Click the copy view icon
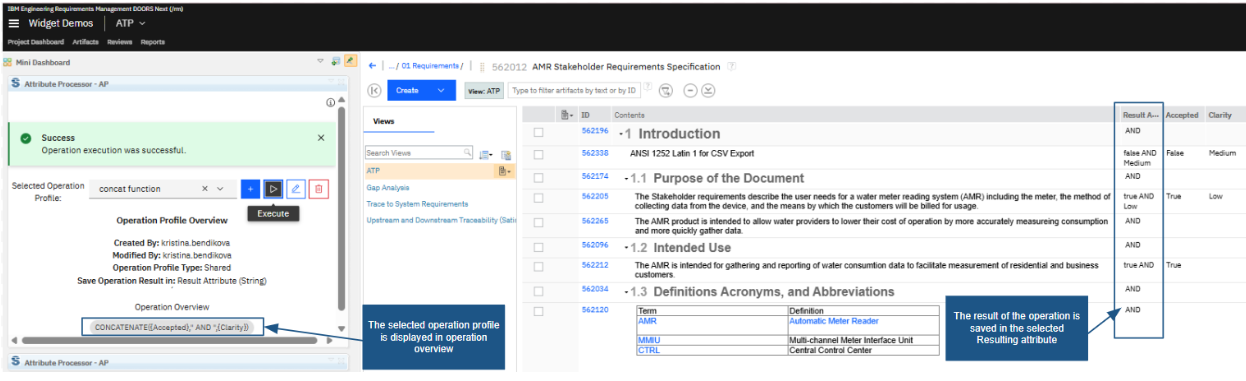The width and height of the screenshot is (1246, 381). tap(506, 154)
